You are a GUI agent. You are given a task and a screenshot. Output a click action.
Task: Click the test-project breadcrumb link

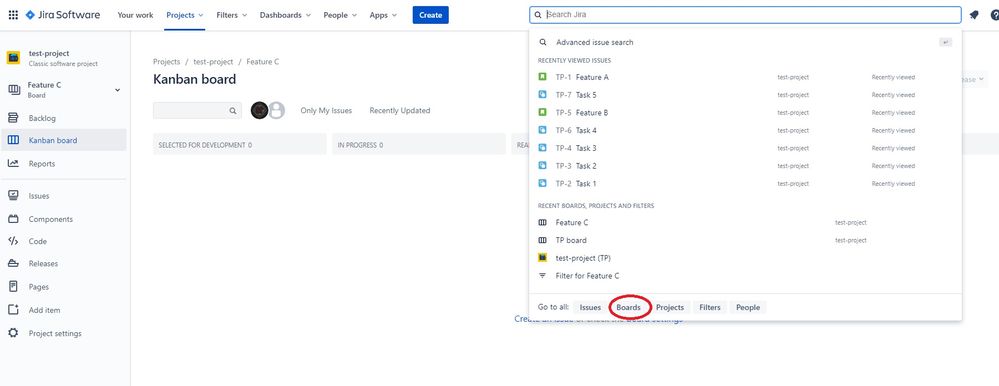pyautogui.click(x=213, y=62)
